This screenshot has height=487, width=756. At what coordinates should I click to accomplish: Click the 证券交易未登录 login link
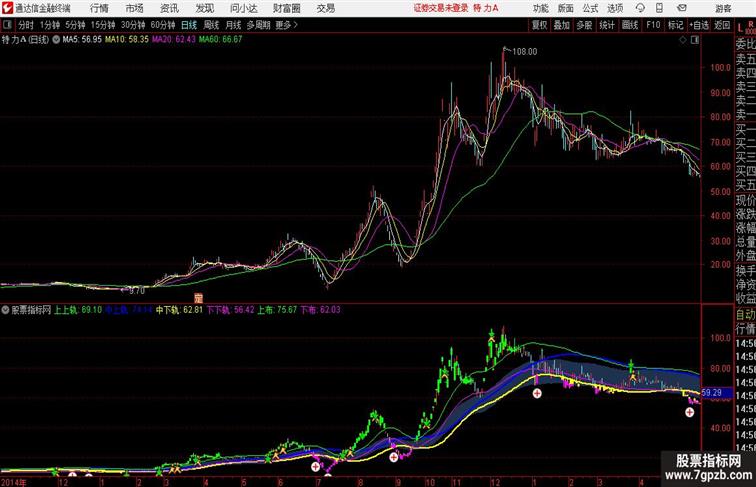click(x=441, y=8)
